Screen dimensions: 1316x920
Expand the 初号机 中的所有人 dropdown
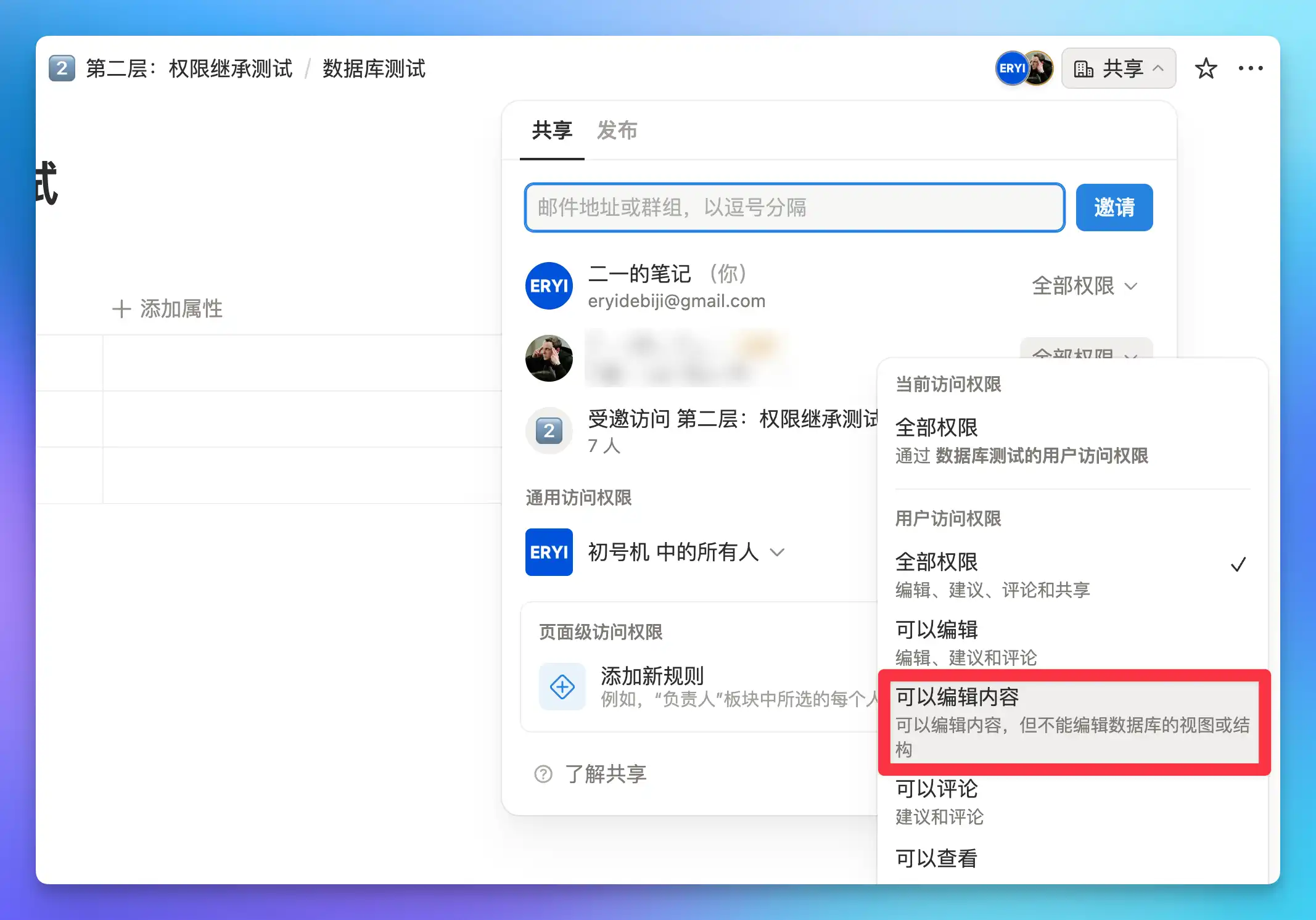click(686, 552)
